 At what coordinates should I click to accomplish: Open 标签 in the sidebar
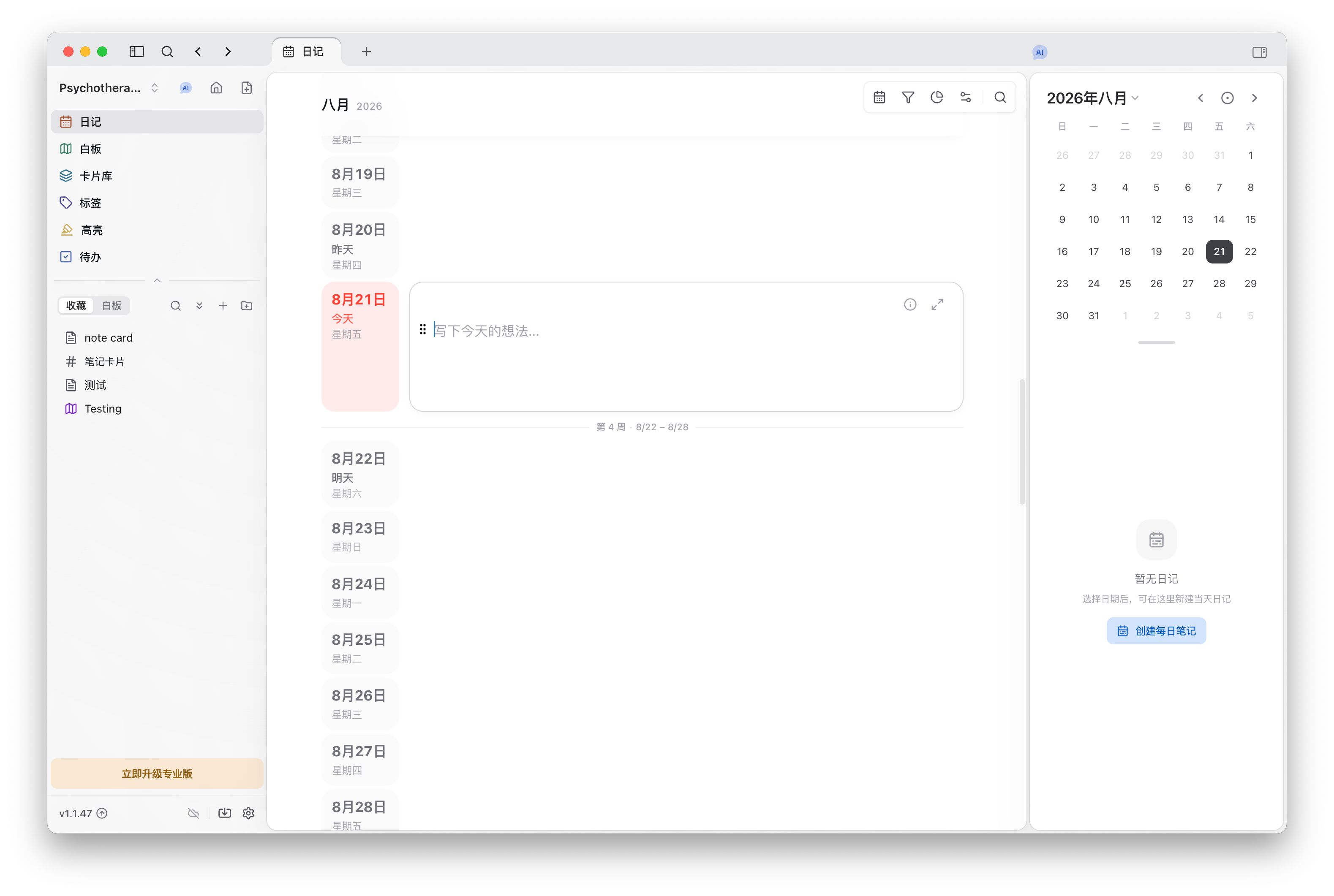pyautogui.click(x=157, y=203)
